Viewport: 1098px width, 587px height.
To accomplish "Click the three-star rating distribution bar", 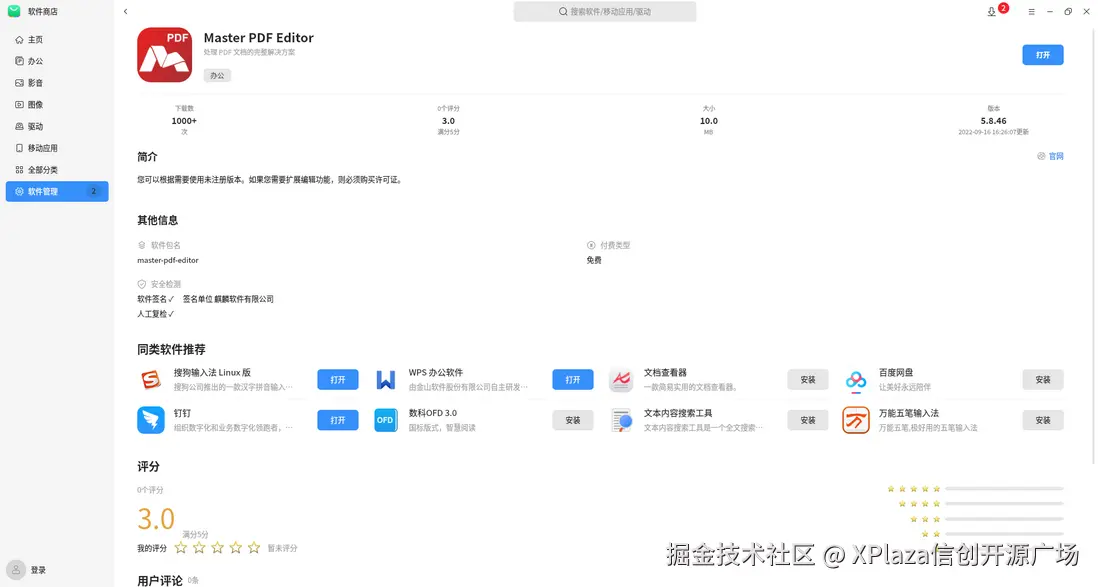I will 1004,519.
